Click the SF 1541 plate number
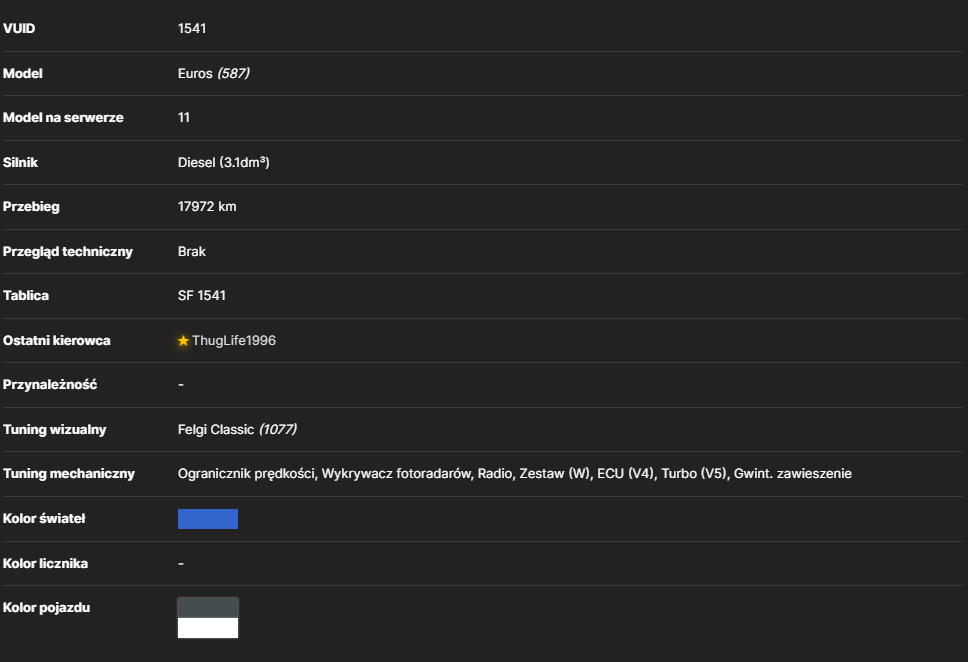Screen dimensions: 968x662 202,296
